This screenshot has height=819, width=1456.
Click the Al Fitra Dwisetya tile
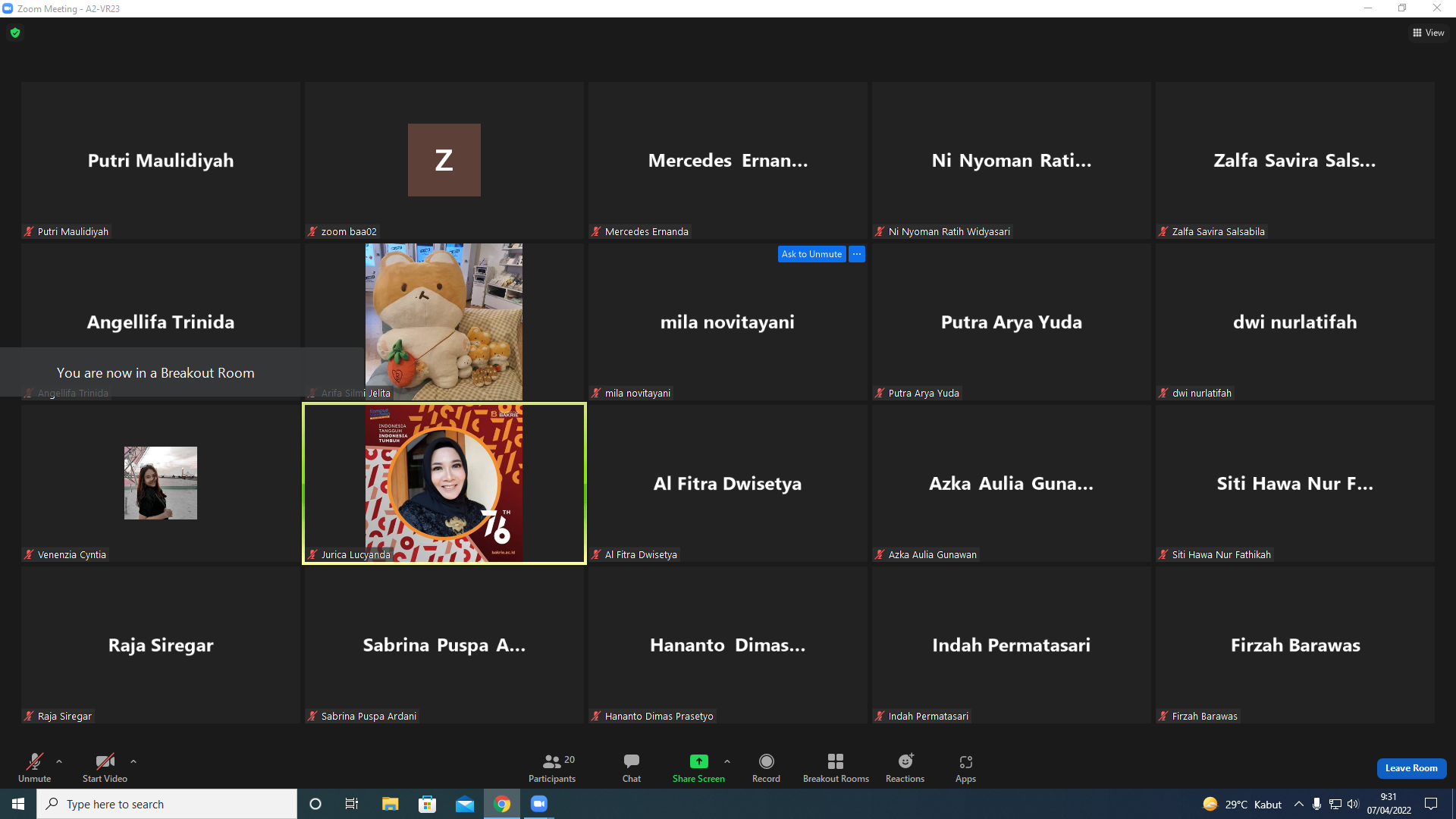728,483
